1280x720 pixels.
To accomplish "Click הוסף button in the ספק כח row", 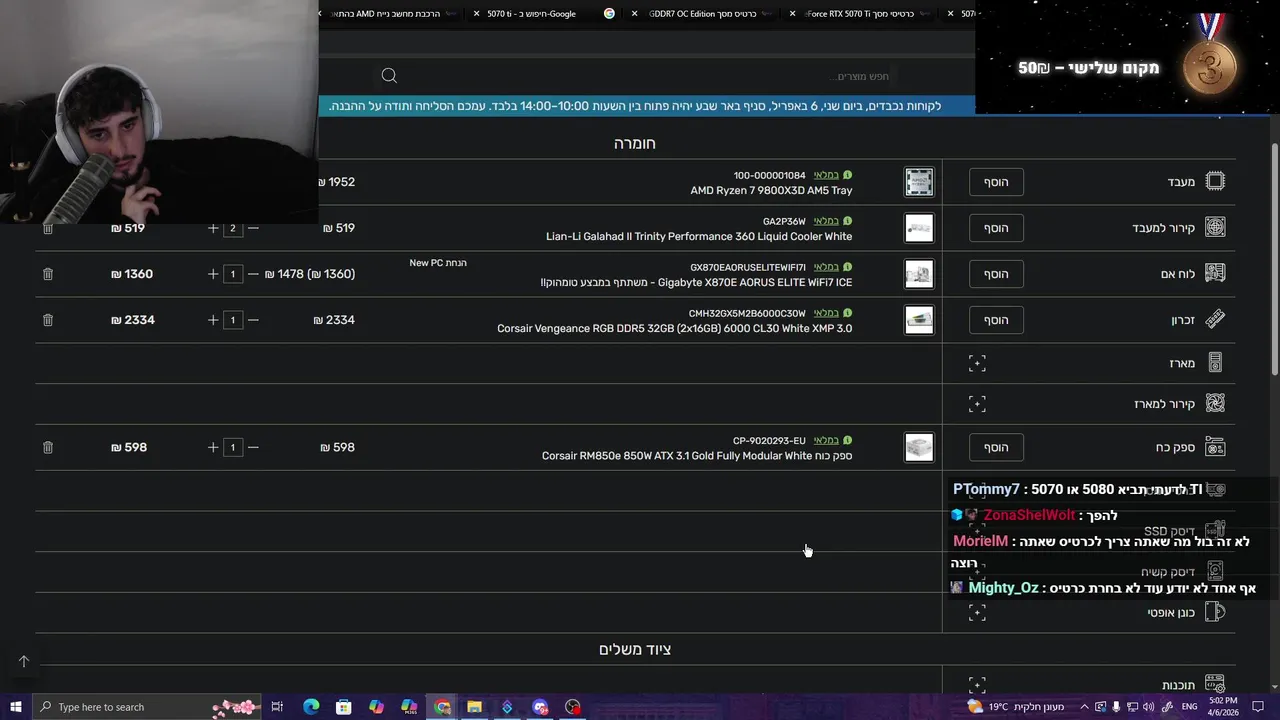I will pyautogui.click(x=996, y=447).
